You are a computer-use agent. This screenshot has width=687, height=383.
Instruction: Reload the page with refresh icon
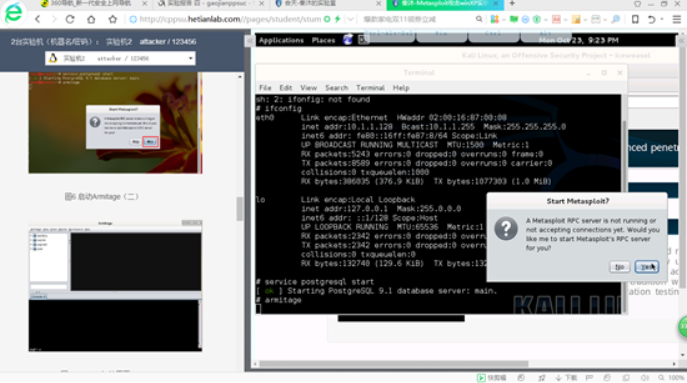[x=70, y=19]
